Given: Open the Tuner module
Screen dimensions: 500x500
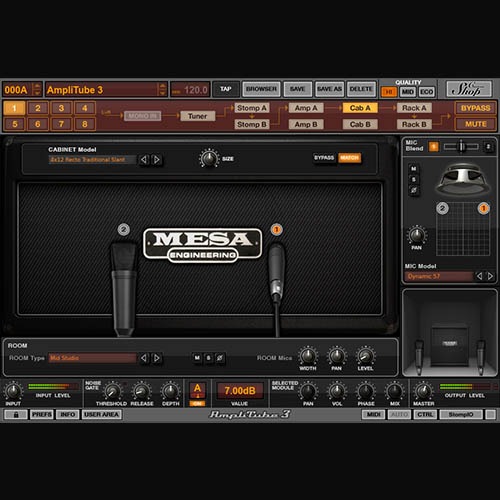Looking at the screenshot, I should (x=197, y=116).
